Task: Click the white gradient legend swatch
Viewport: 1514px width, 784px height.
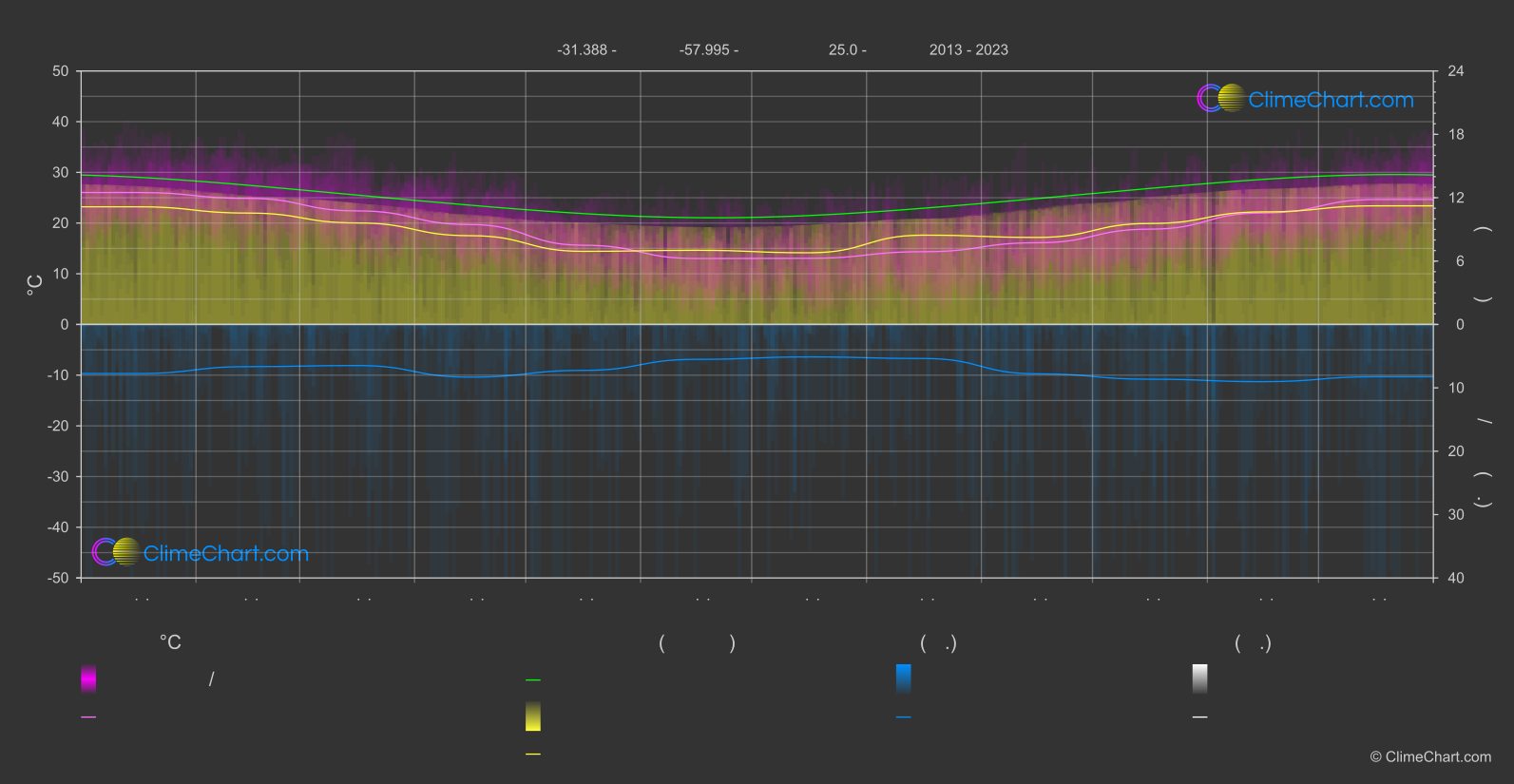Action: pyautogui.click(x=1200, y=679)
